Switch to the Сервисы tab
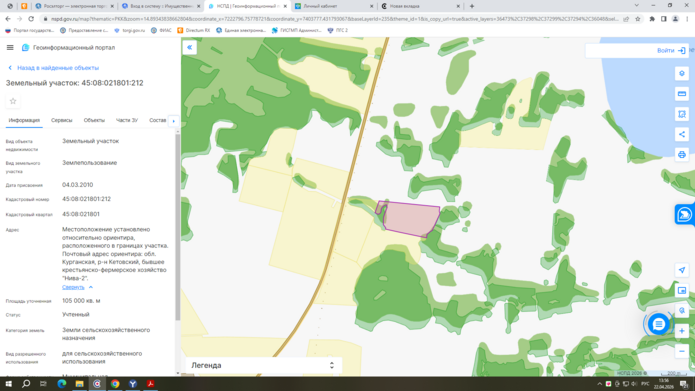The height and width of the screenshot is (391, 695). (62, 120)
